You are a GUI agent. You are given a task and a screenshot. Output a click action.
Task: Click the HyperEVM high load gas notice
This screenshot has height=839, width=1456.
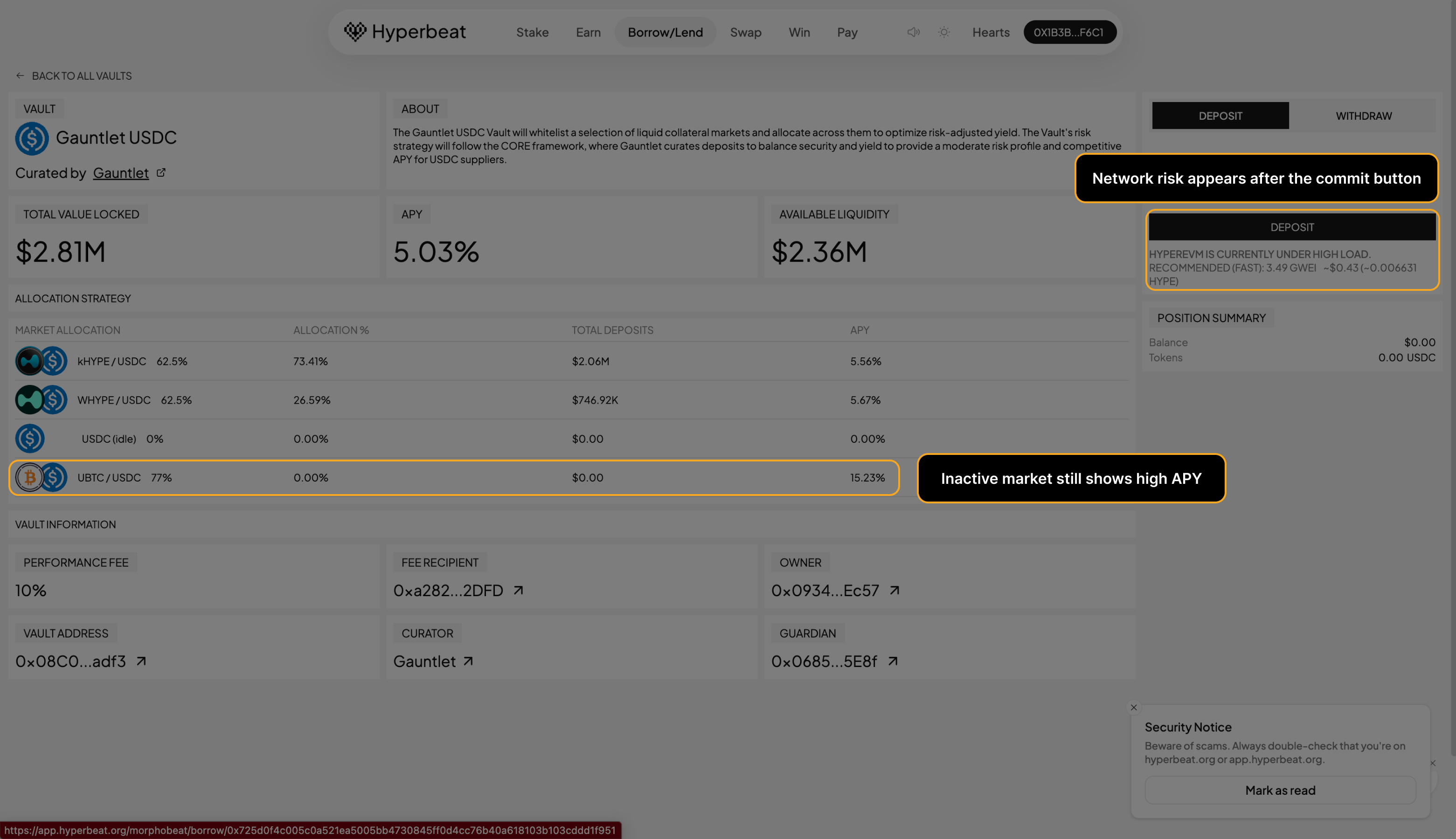tap(1283, 268)
